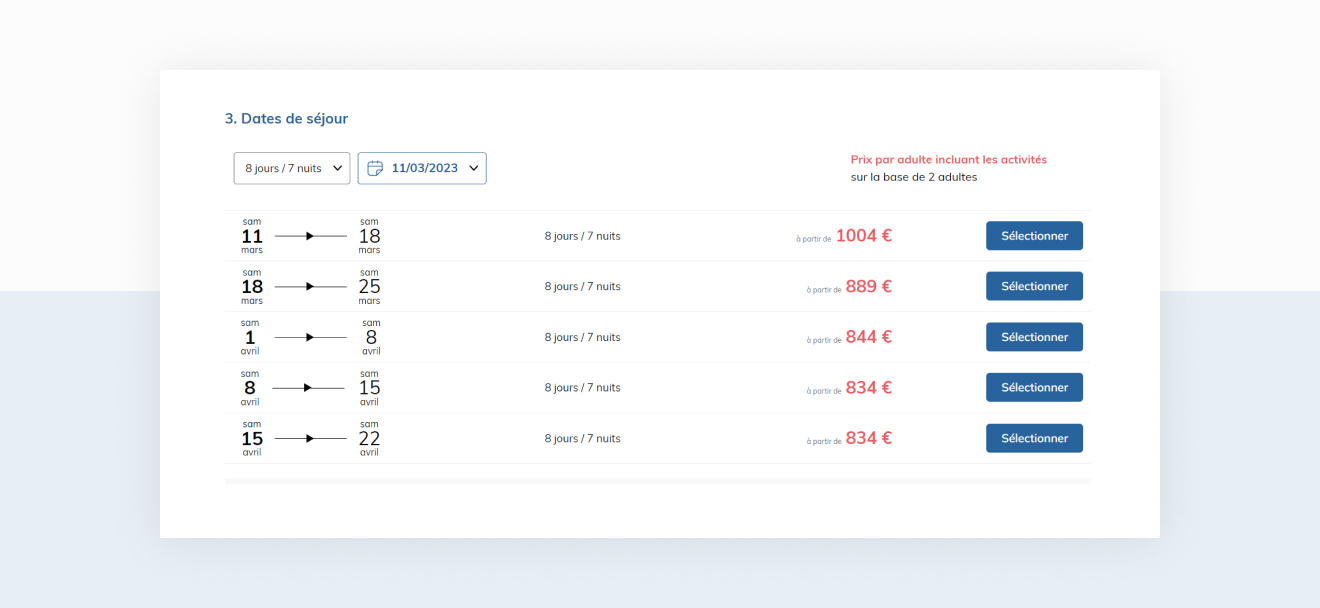This screenshot has height=608, width=1320.
Task: Click the arrow between 8 avril and 15 avril
Action: tap(308, 387)
